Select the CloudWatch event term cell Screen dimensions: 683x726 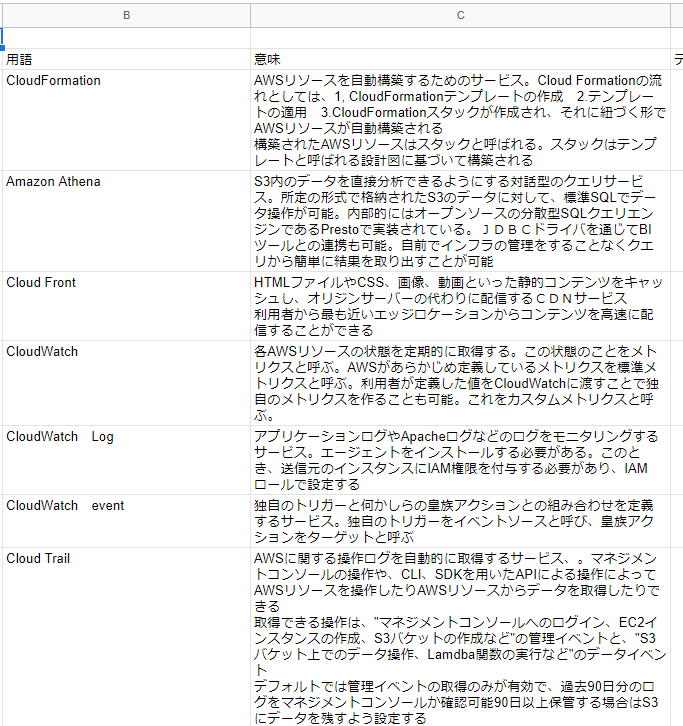126,521
